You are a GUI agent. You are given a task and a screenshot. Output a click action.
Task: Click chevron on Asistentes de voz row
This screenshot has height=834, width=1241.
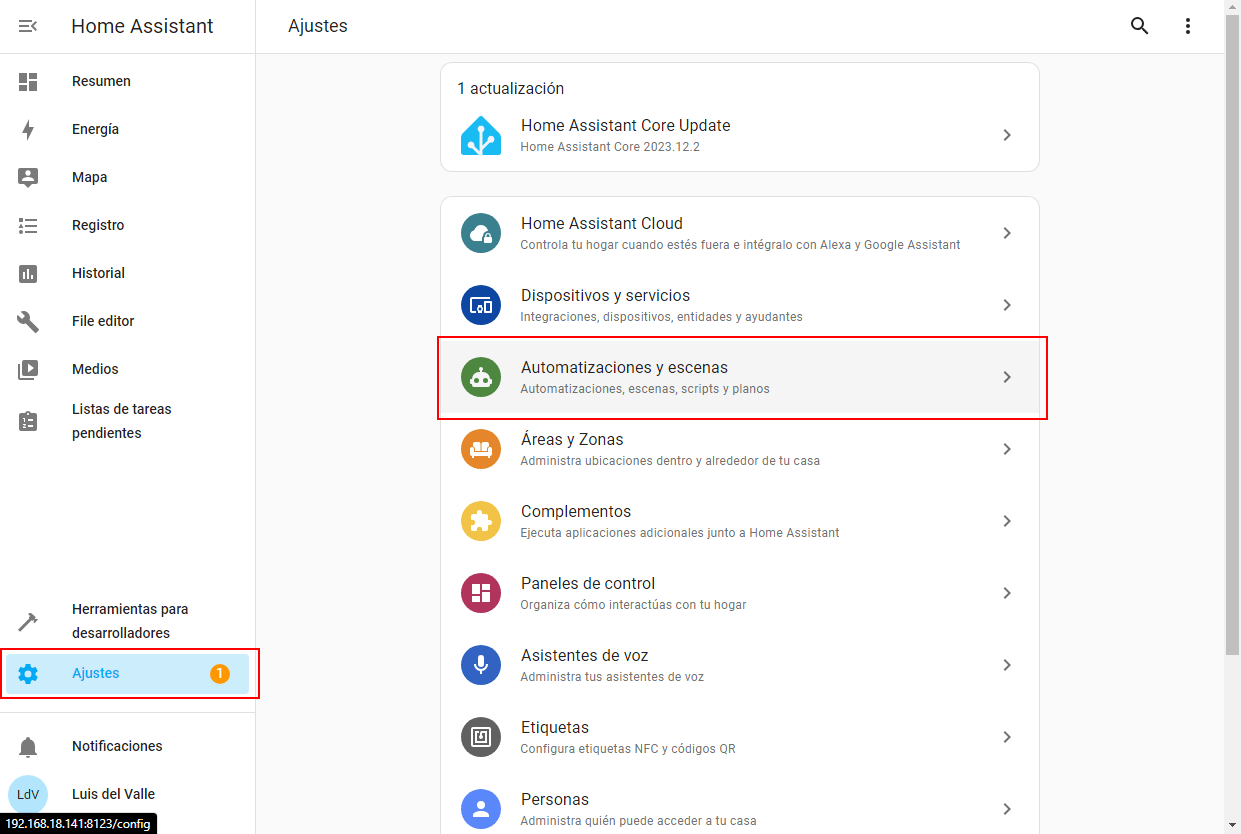[1007, 665]
